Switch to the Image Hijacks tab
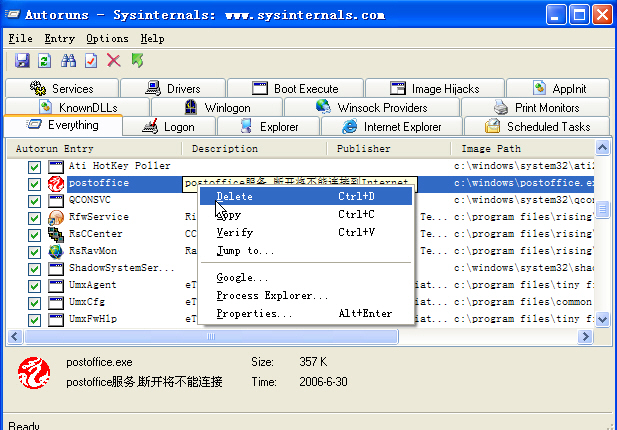Image resolution: width=617 pixels, height=430 pixels. point(434,88)
